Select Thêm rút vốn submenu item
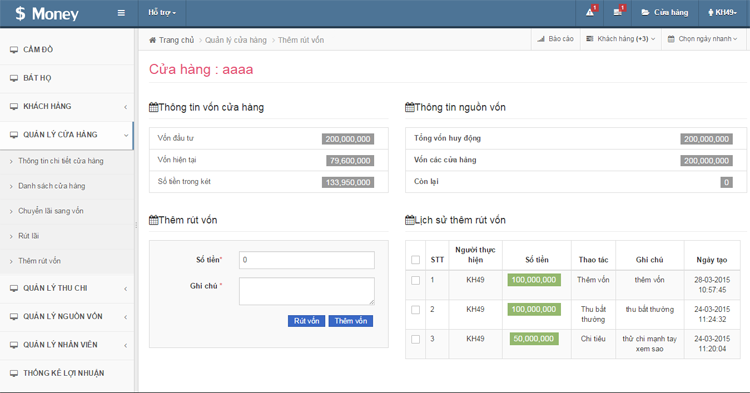 [39, 261]
